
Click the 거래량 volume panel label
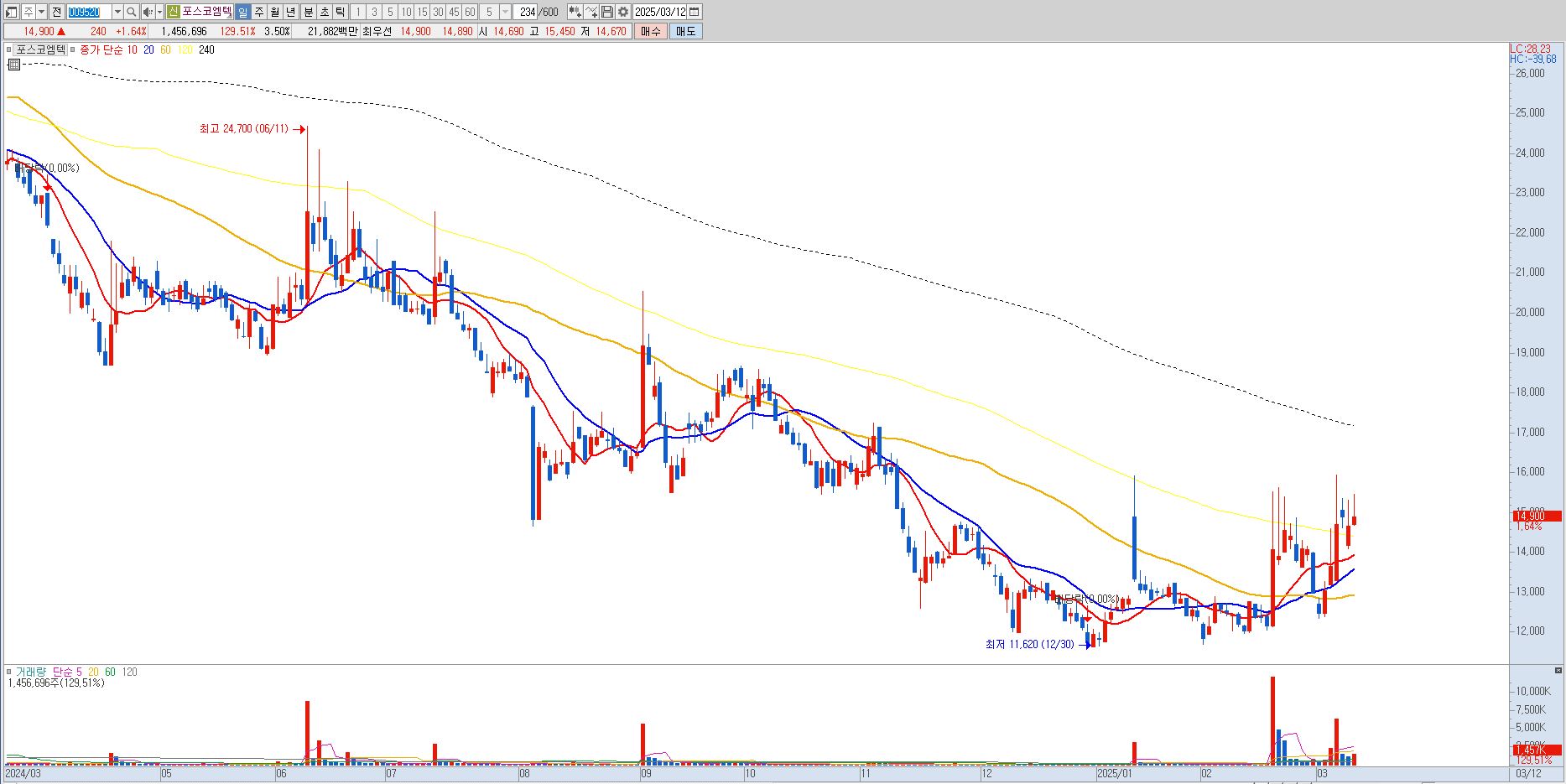[31, 672]
